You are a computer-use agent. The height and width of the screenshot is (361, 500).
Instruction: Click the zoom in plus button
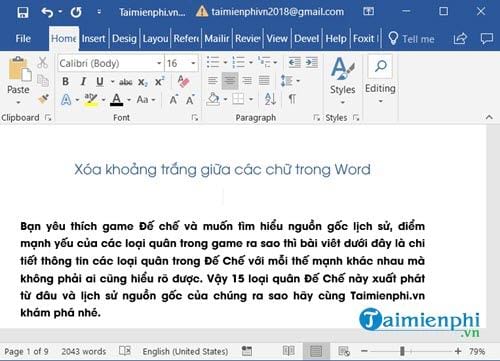[x=458, y=351]
